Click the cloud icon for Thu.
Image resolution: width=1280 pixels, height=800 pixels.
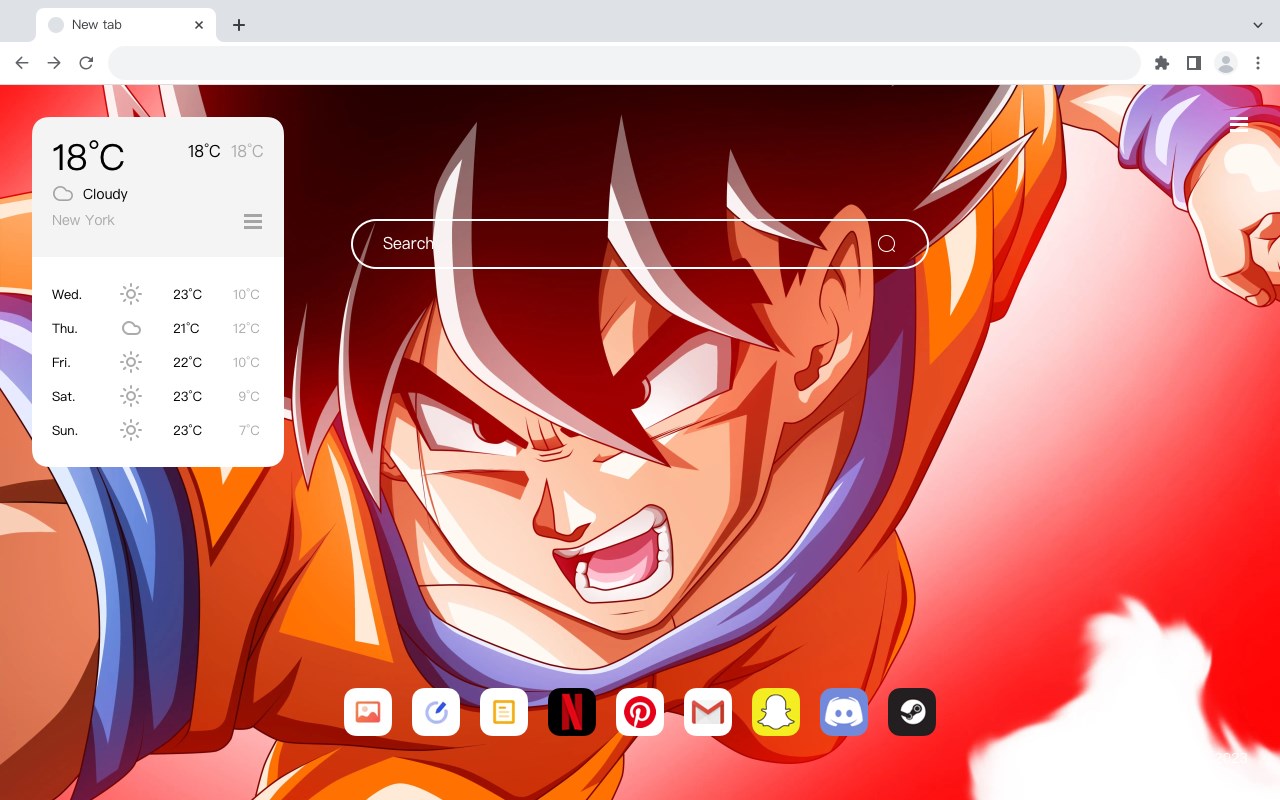tap(131, 328)
